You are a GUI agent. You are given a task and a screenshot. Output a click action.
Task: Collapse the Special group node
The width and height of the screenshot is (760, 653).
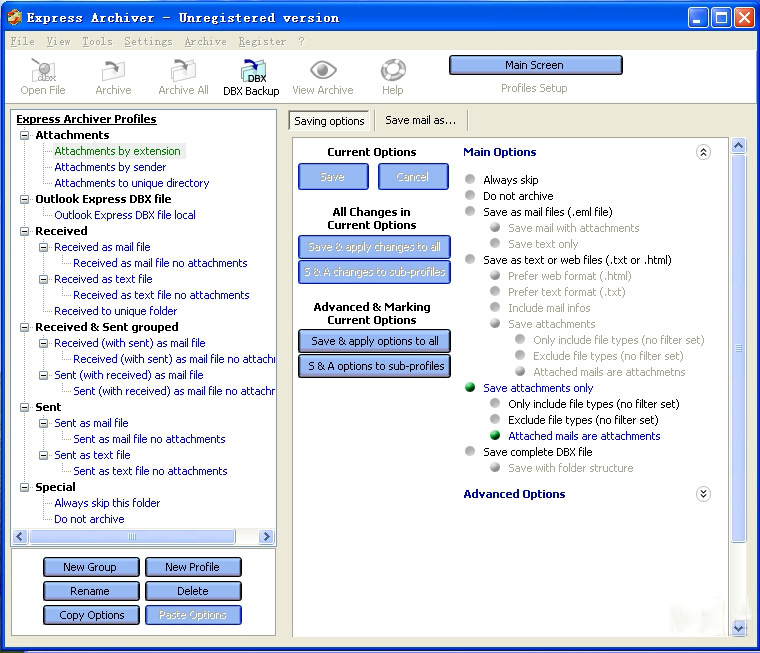24,487
